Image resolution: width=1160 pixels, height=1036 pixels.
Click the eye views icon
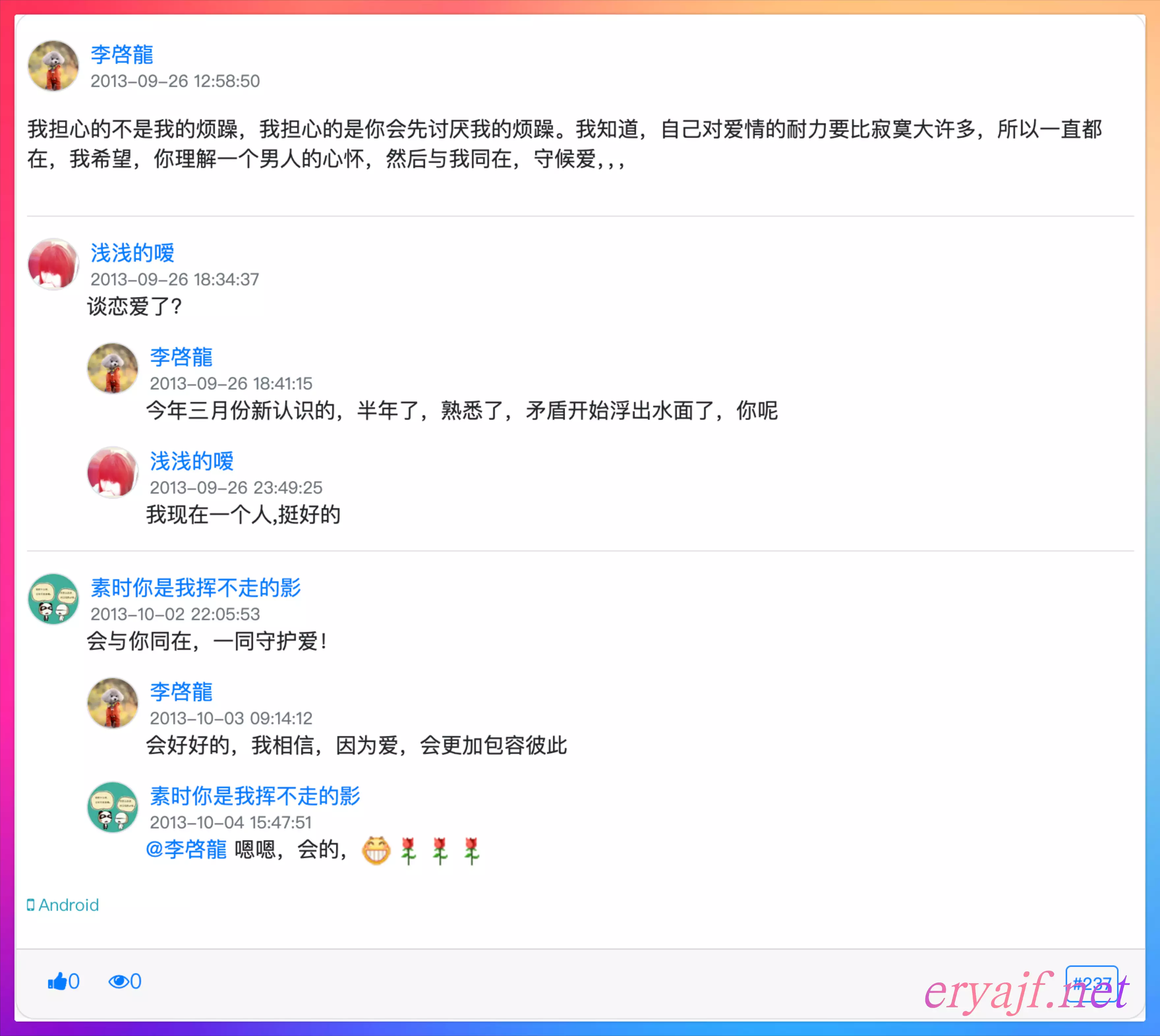[x=119, y=981]
